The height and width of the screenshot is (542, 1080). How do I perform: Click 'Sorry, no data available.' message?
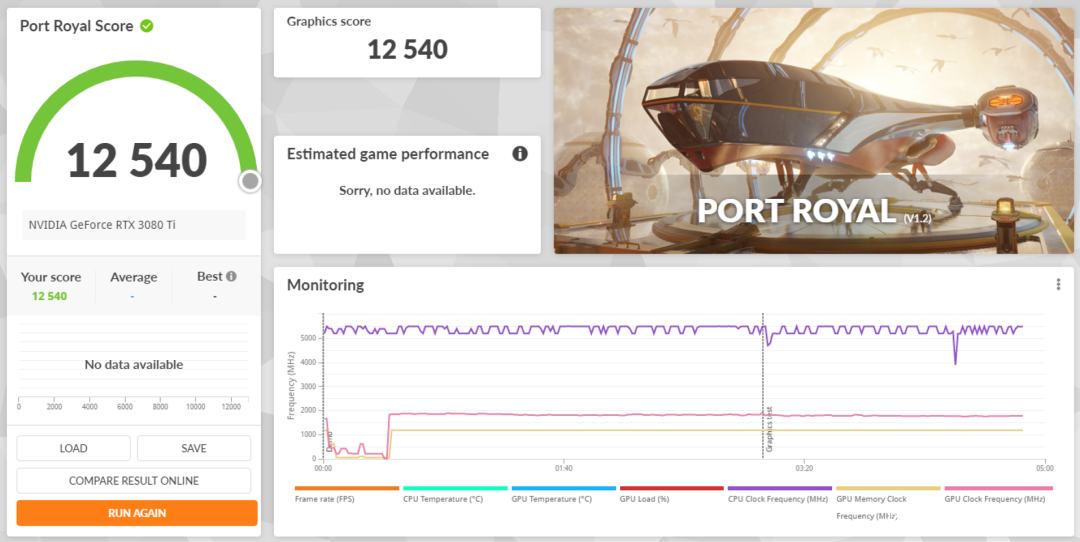click(x=407, y=190)
